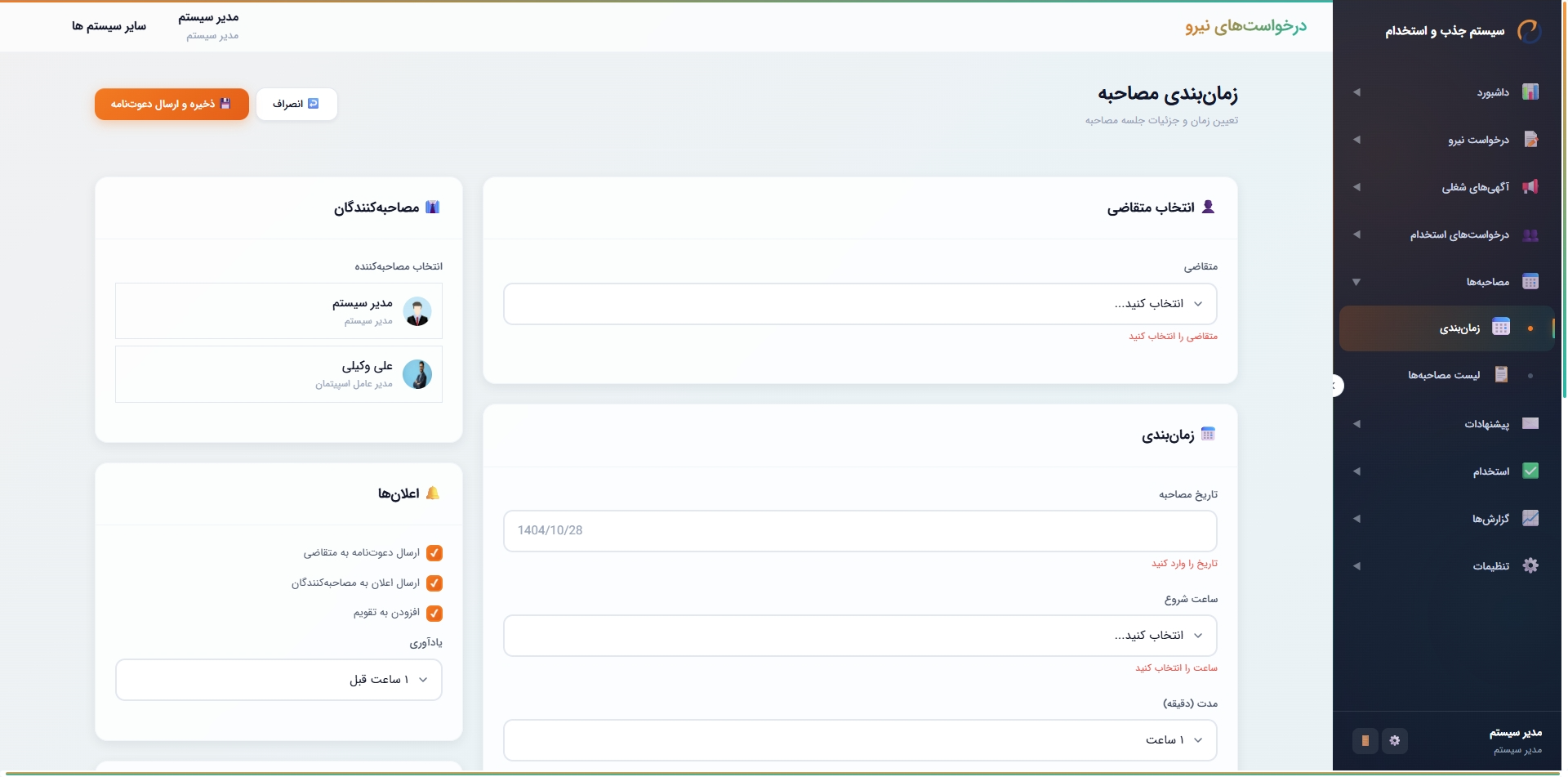Click the درخواست نیرو document icon
This screenshot has width=1568, height=777.
tap(1530, 139)
